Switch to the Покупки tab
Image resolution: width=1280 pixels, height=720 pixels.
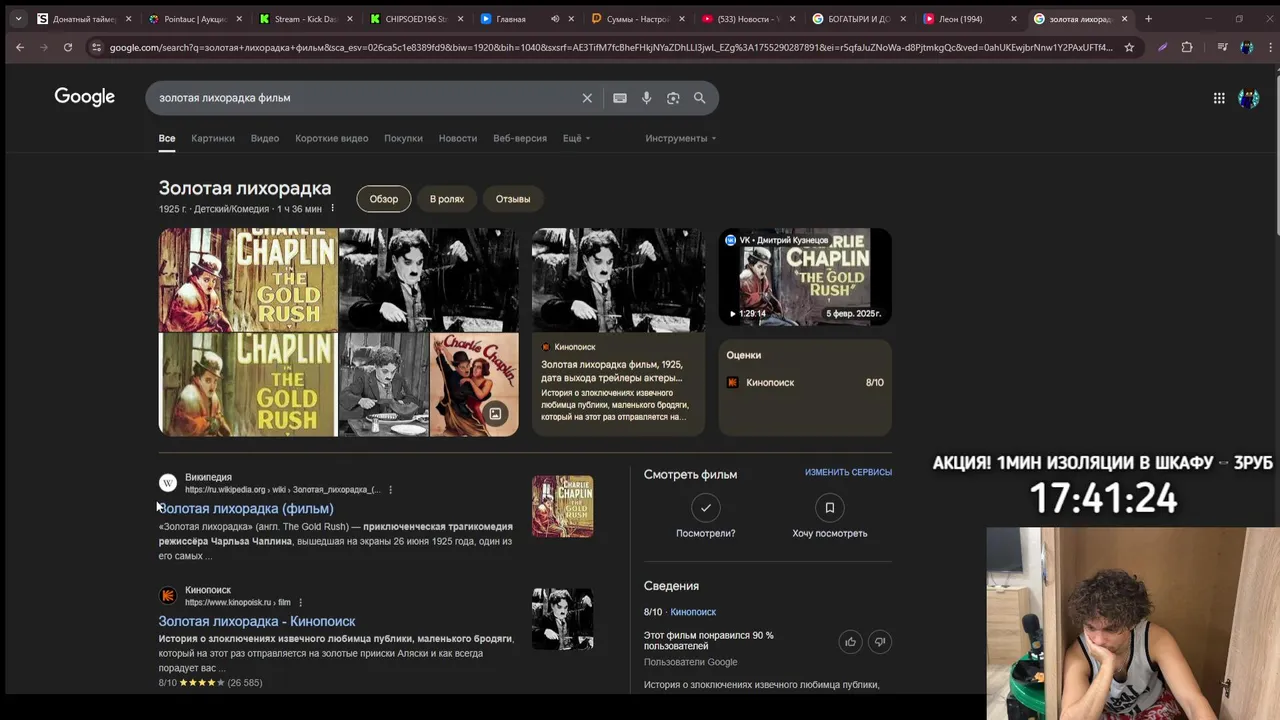click(403, 138)
